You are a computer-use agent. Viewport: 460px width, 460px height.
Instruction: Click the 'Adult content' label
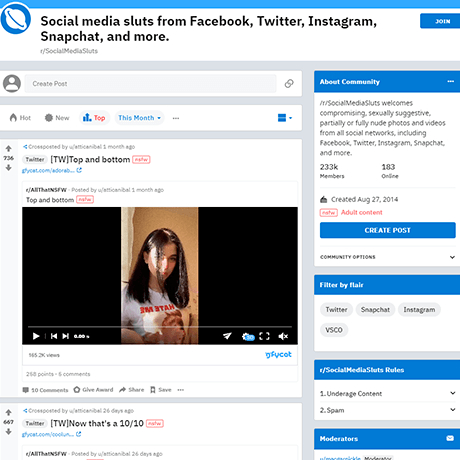362,212
